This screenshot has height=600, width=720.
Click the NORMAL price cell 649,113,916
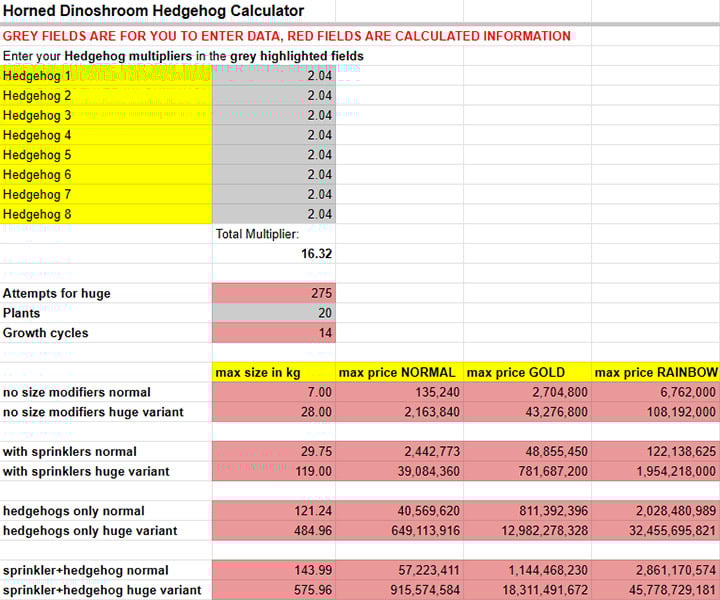pyautogui.click(x=399, y=531)
